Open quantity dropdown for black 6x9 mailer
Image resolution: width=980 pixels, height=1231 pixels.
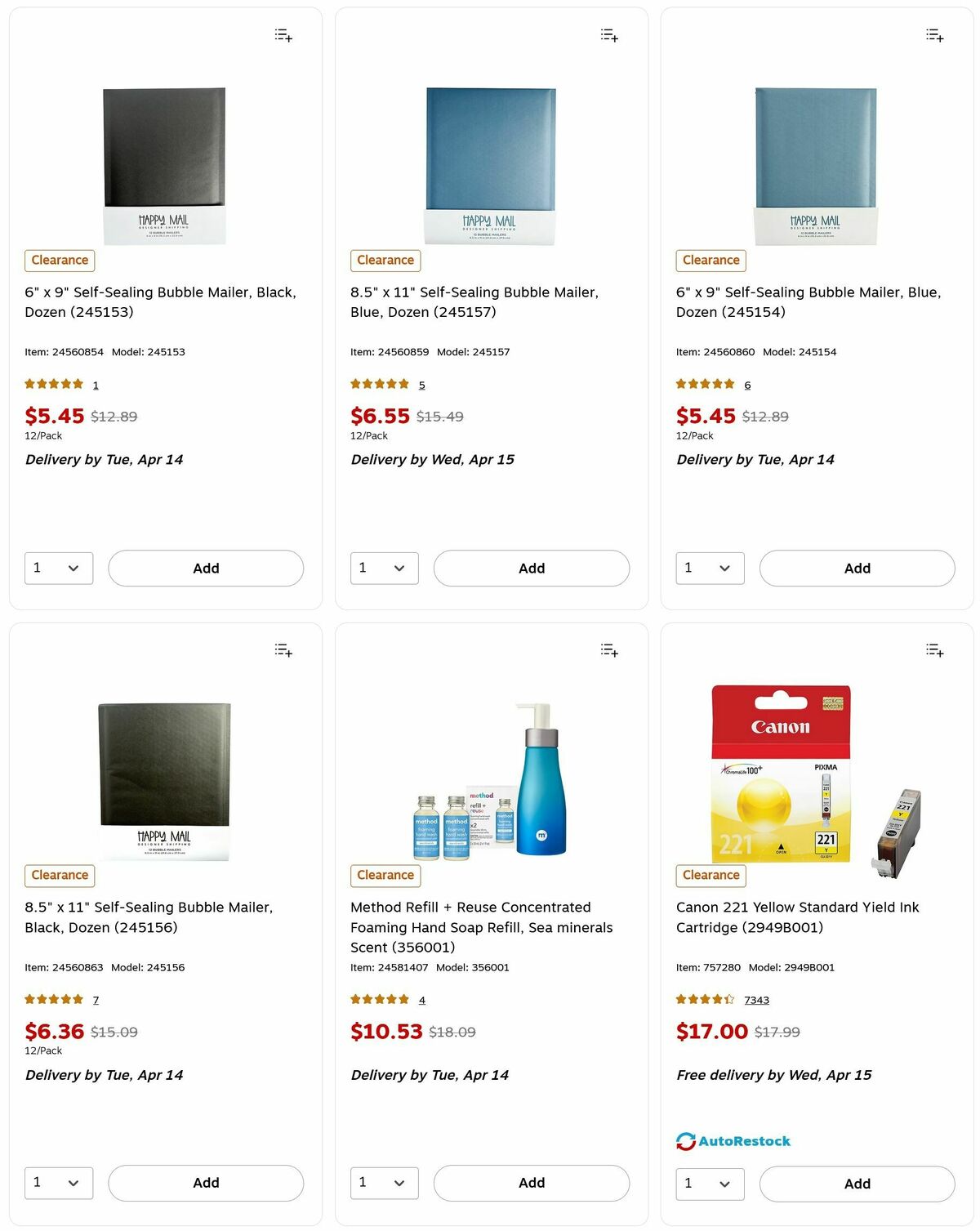coord(58,568)
